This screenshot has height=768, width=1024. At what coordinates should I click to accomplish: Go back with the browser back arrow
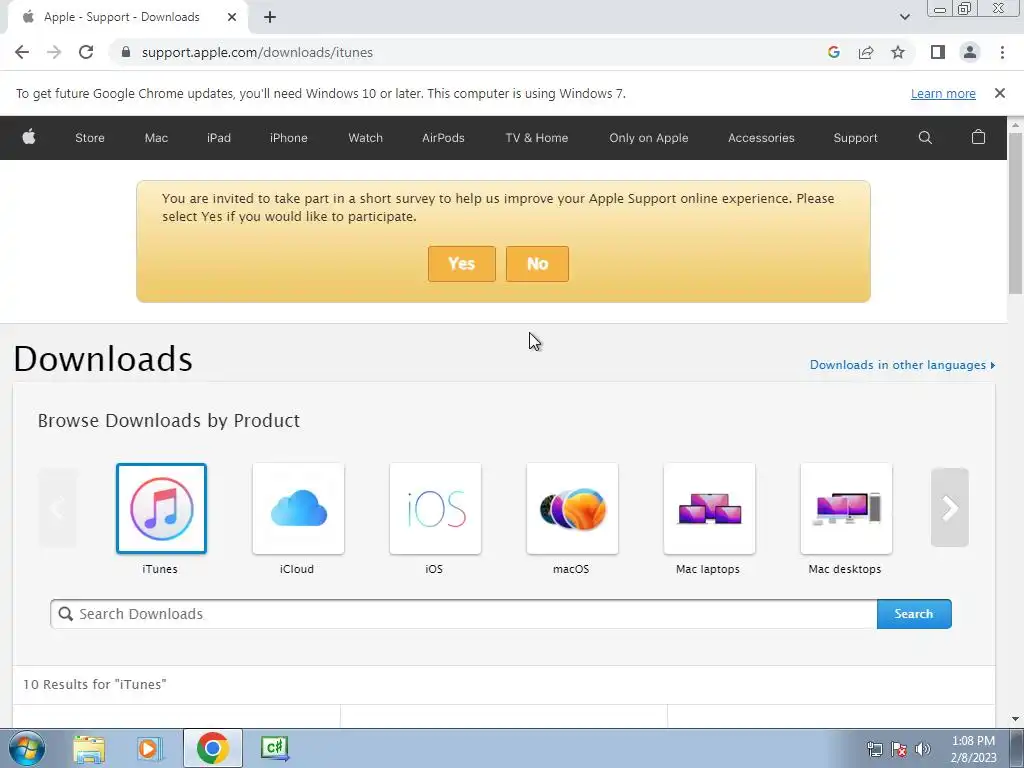pos(22,52)
